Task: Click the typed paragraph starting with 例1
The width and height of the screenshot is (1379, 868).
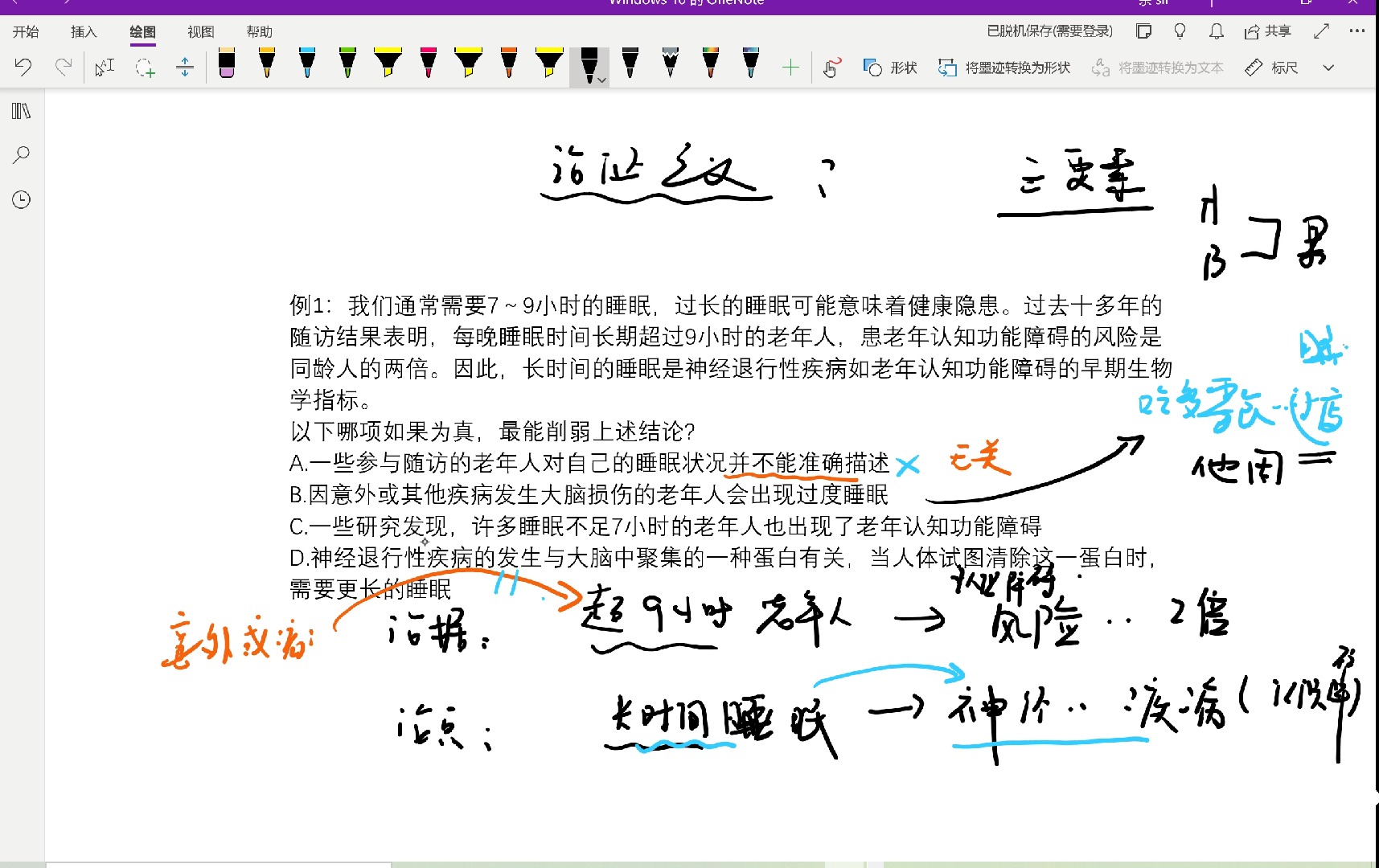Action: tap(731, 352)
